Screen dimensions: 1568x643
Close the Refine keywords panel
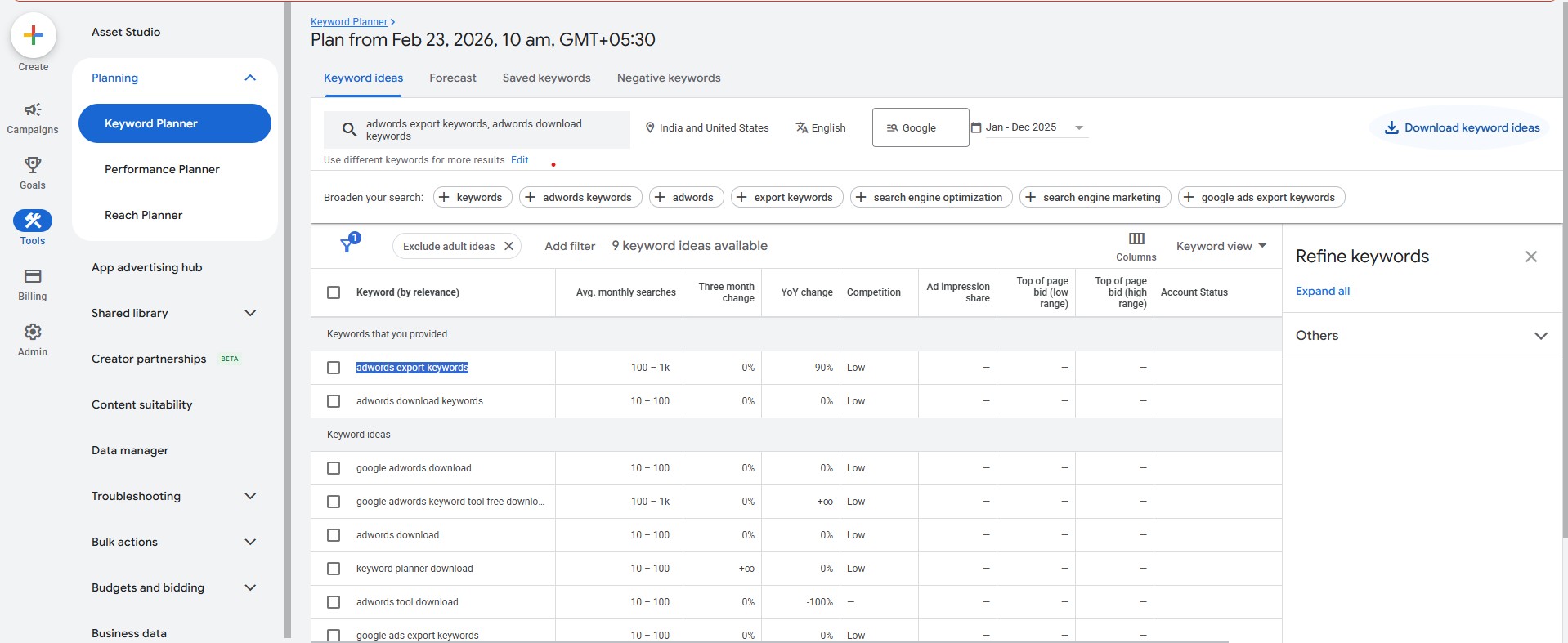pos(1531,257)
